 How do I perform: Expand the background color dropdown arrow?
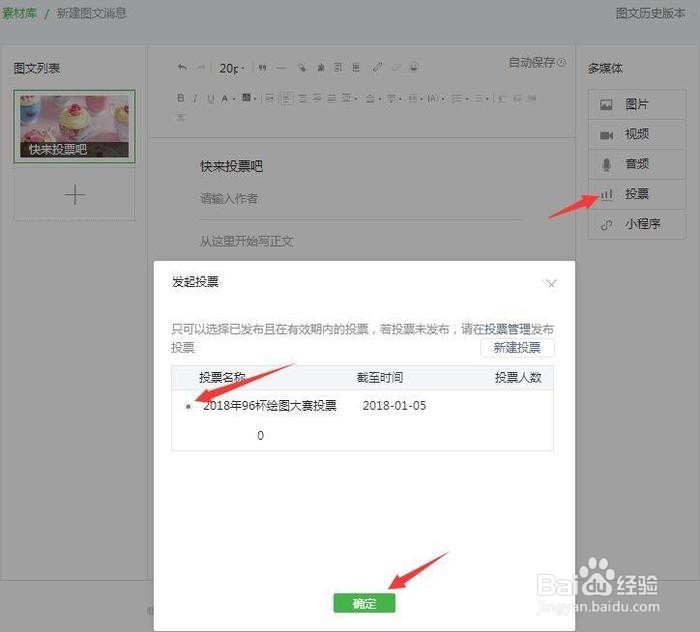tap(254, 99)
